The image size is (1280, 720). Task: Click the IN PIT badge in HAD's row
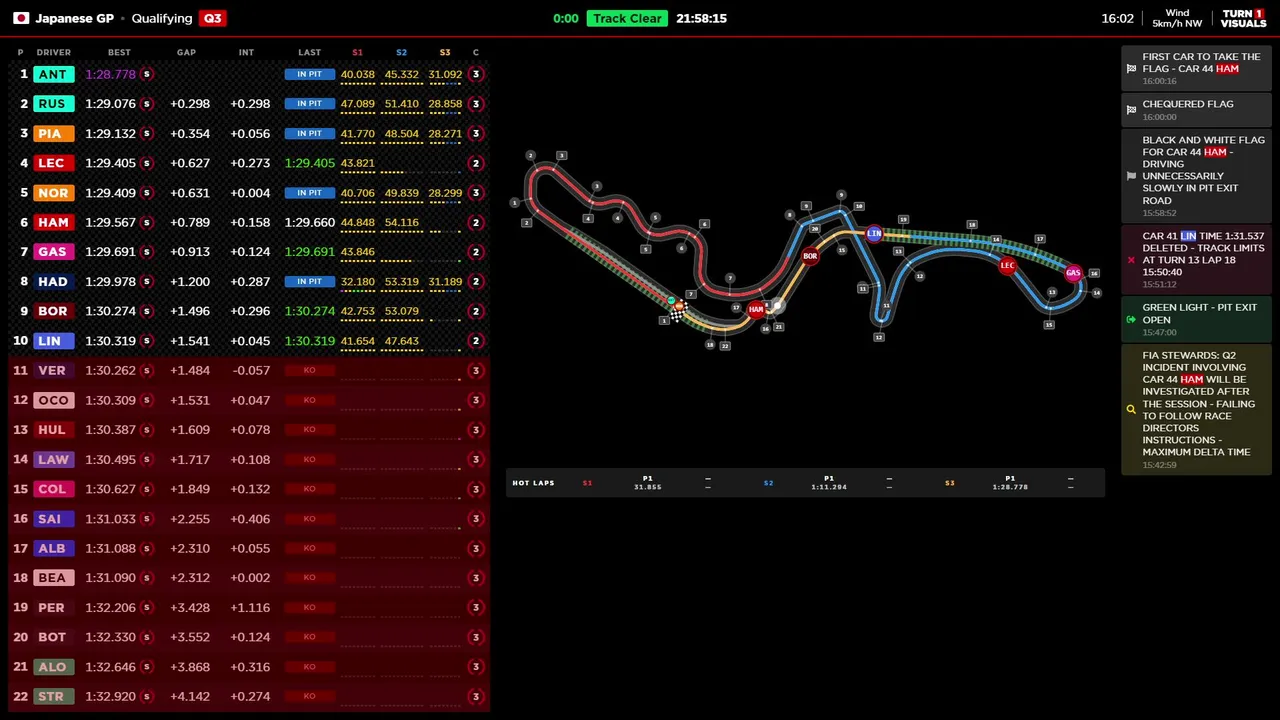309,281
